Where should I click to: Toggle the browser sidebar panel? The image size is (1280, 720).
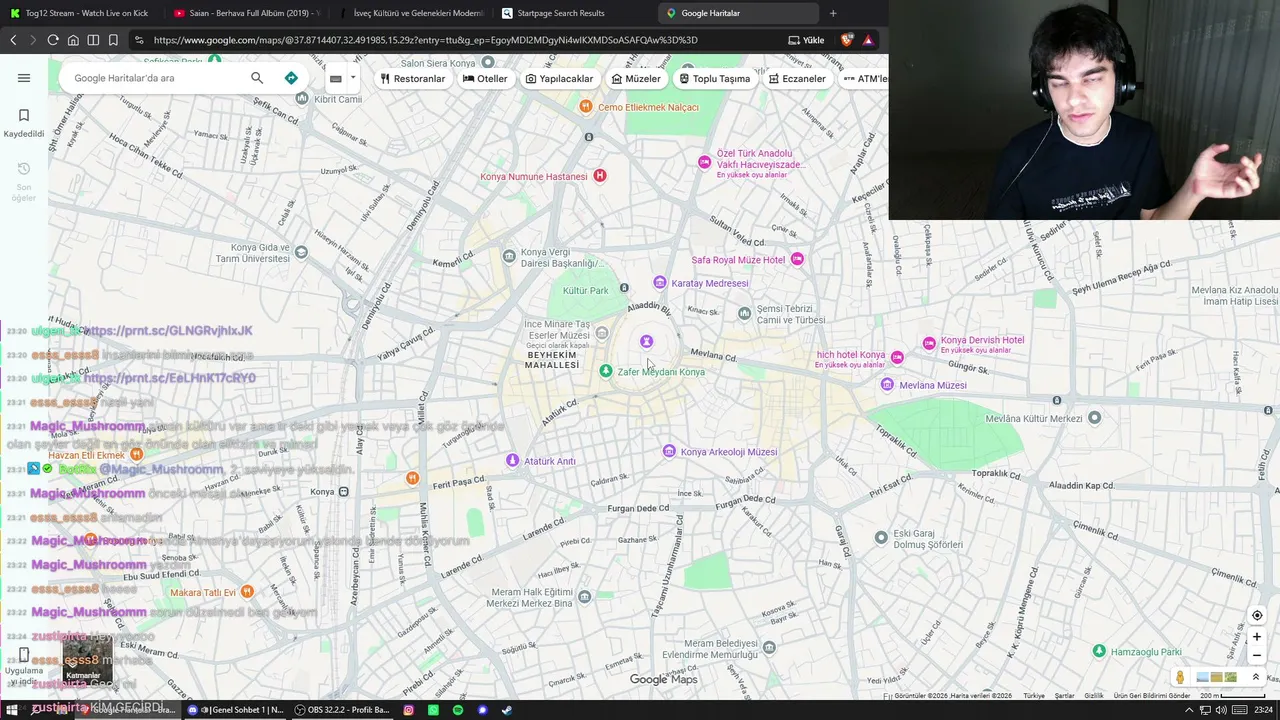click(x=93, y=40)
